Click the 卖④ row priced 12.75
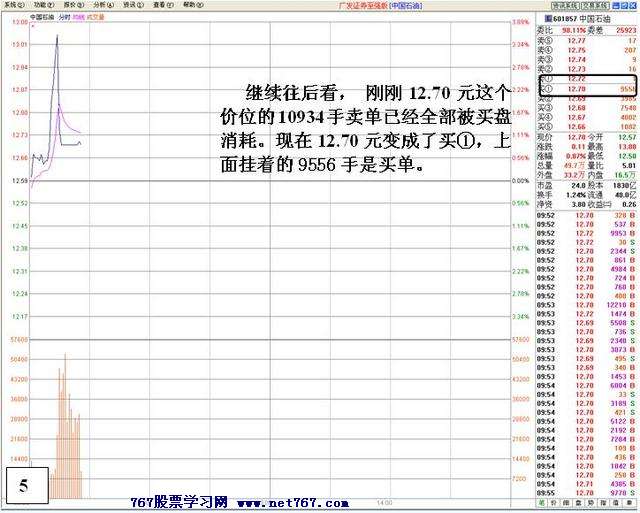The height and width of the screenshot is (513, 640). pos(587,50)
